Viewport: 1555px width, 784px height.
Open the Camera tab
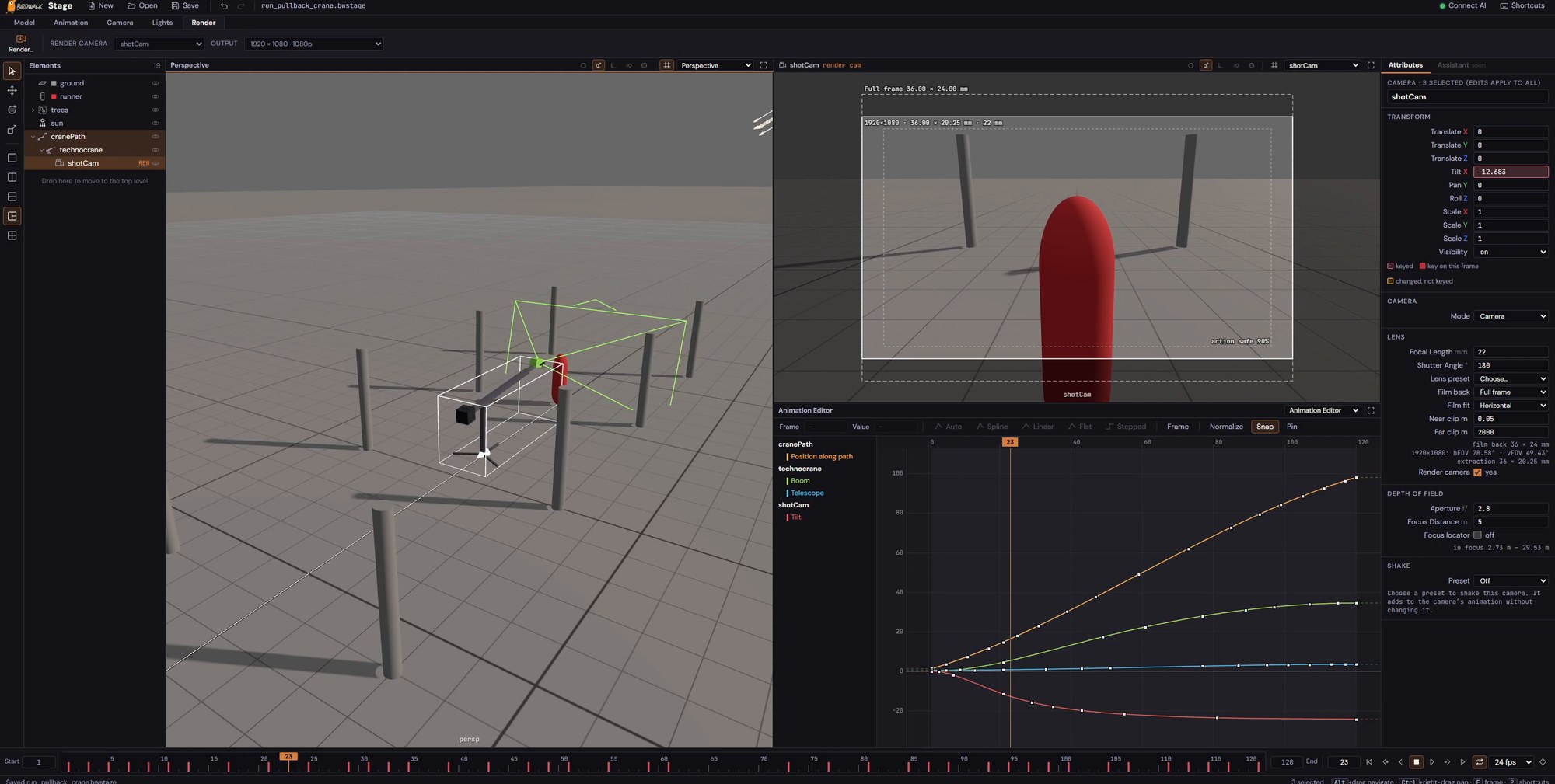tap(120, 23)
